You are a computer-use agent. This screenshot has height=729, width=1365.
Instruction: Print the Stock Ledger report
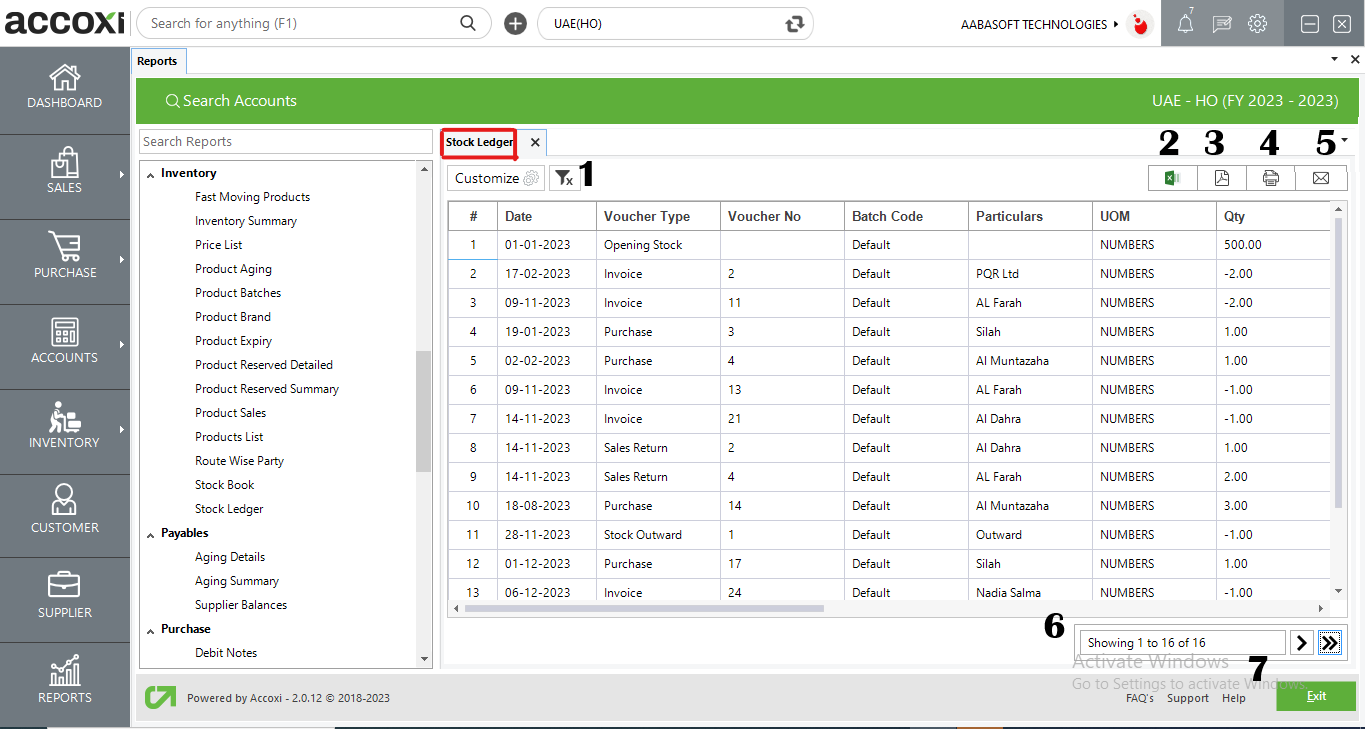[1270, 177]
